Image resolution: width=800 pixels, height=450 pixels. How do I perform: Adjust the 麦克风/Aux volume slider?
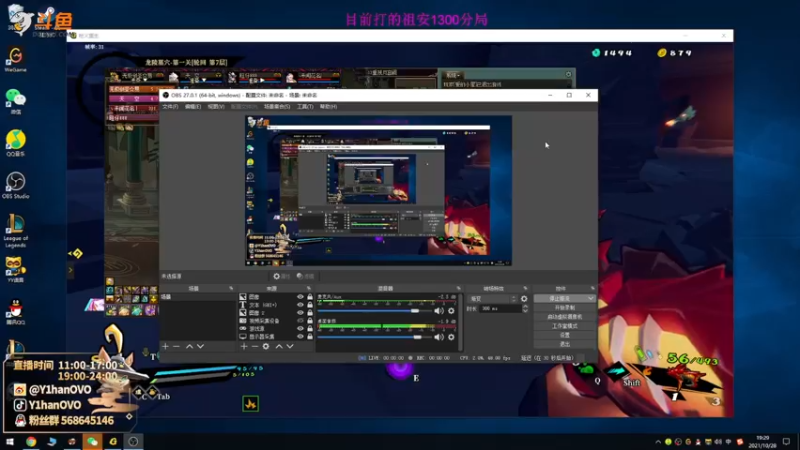coord(374,311)
